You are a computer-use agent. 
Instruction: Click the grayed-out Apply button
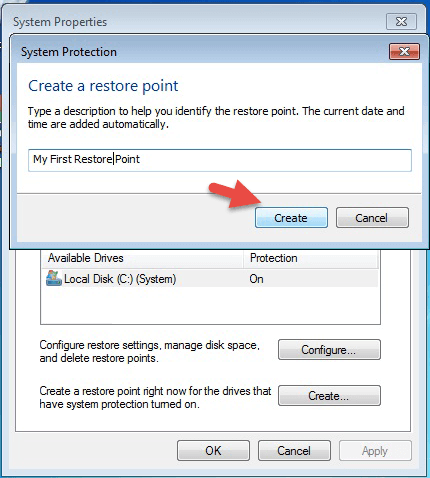point(375,451)
